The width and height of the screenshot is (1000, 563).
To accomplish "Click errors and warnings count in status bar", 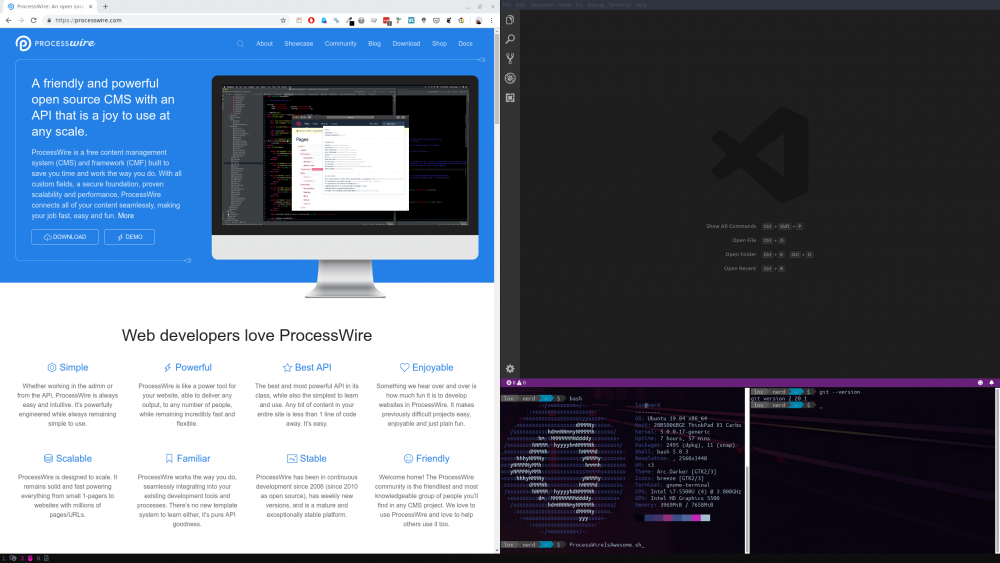I will click(518, 382).
